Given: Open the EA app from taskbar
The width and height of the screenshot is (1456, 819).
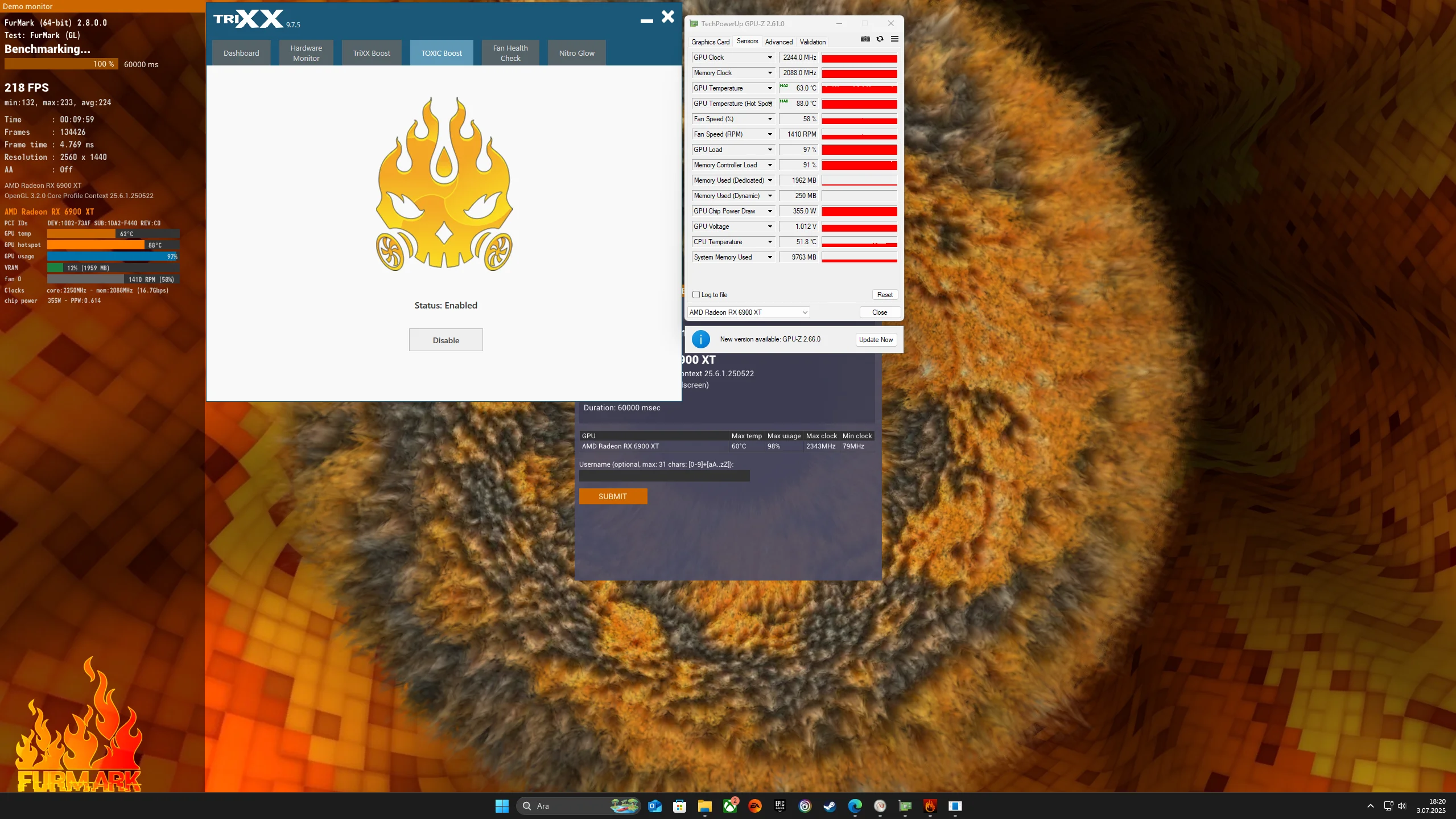Looking at the screenshot, I should (x=755, y=806).
